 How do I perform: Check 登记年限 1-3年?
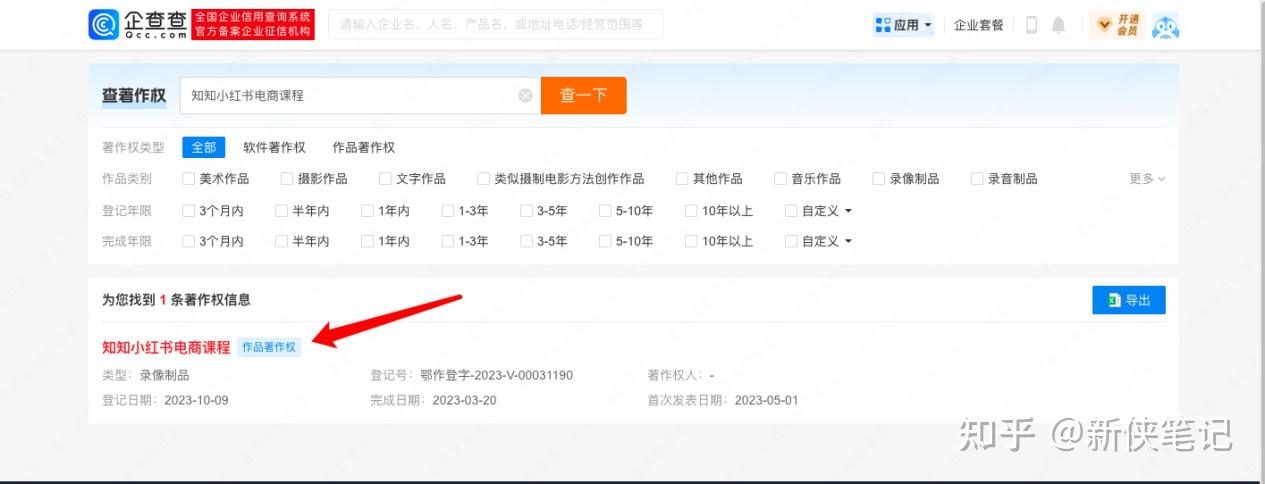(x=447, y=211)
